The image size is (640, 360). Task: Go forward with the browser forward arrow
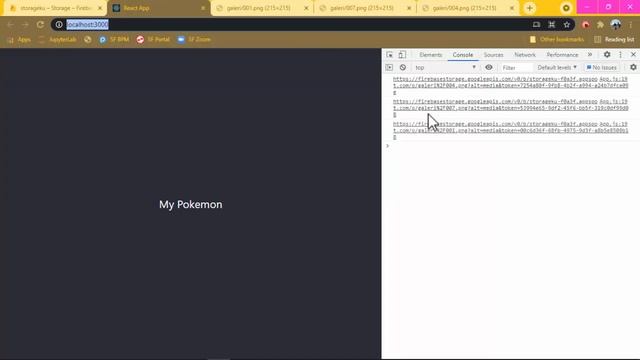(x=25, y=25)
